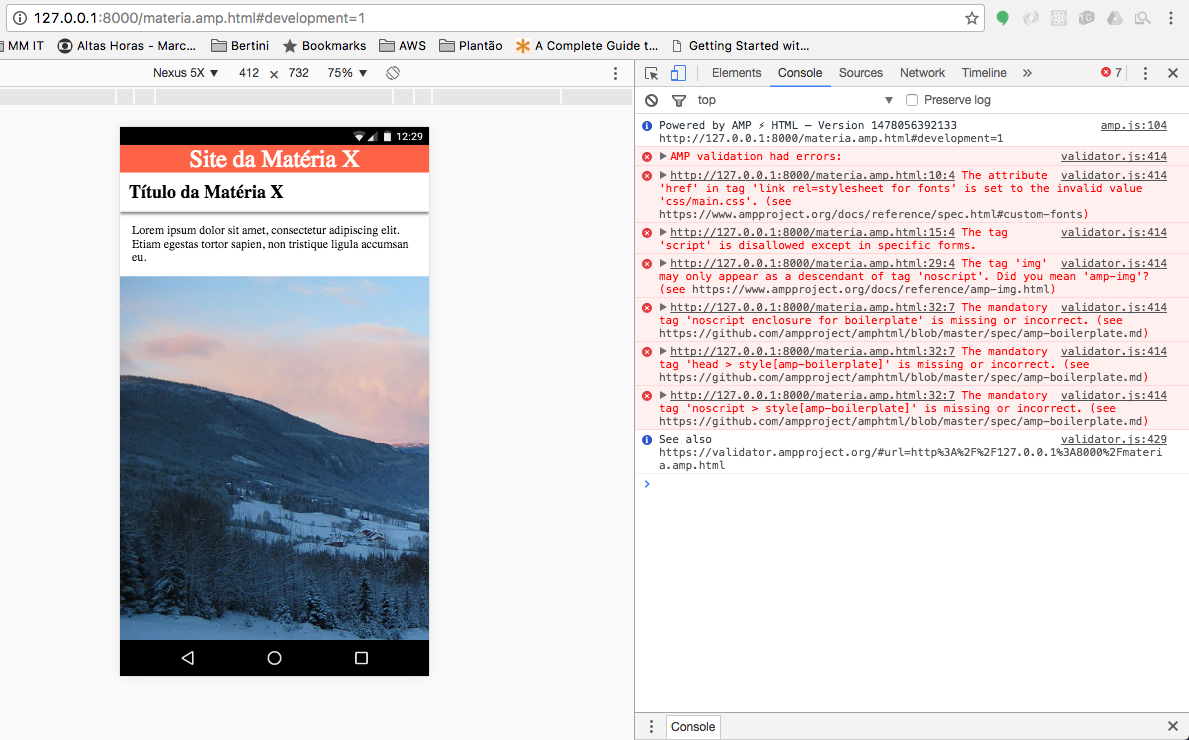Viewport: 1189px width, 740px height.
Task: Open validator.js:414 link beside AMP validation errors
Action: point(1113,156)
